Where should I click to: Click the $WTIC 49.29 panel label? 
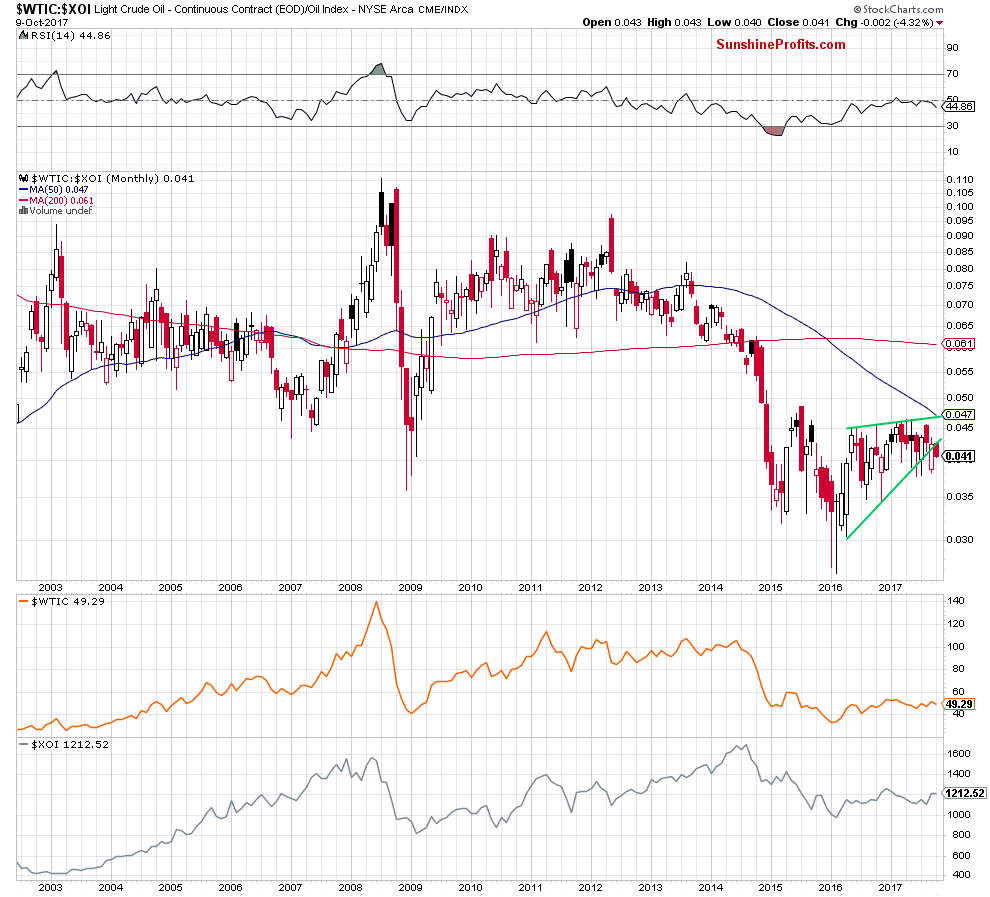[x=68, y=602]
